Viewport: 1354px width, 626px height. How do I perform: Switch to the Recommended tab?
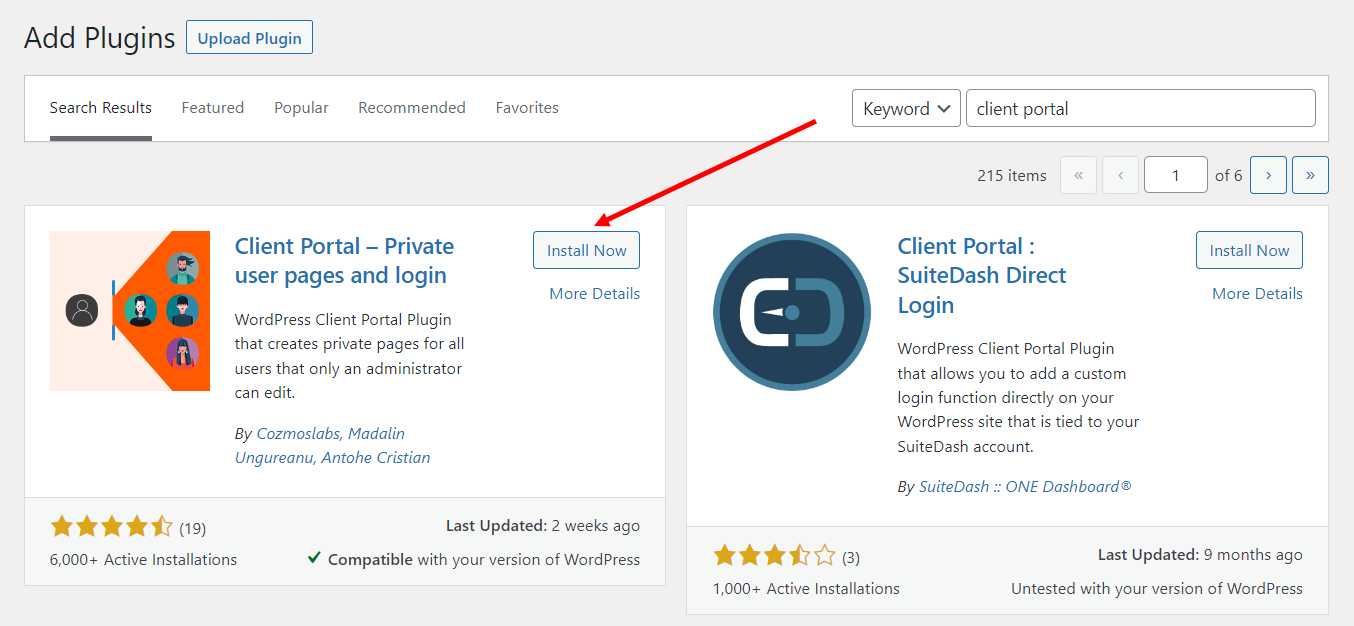click(x=412, y=108)
